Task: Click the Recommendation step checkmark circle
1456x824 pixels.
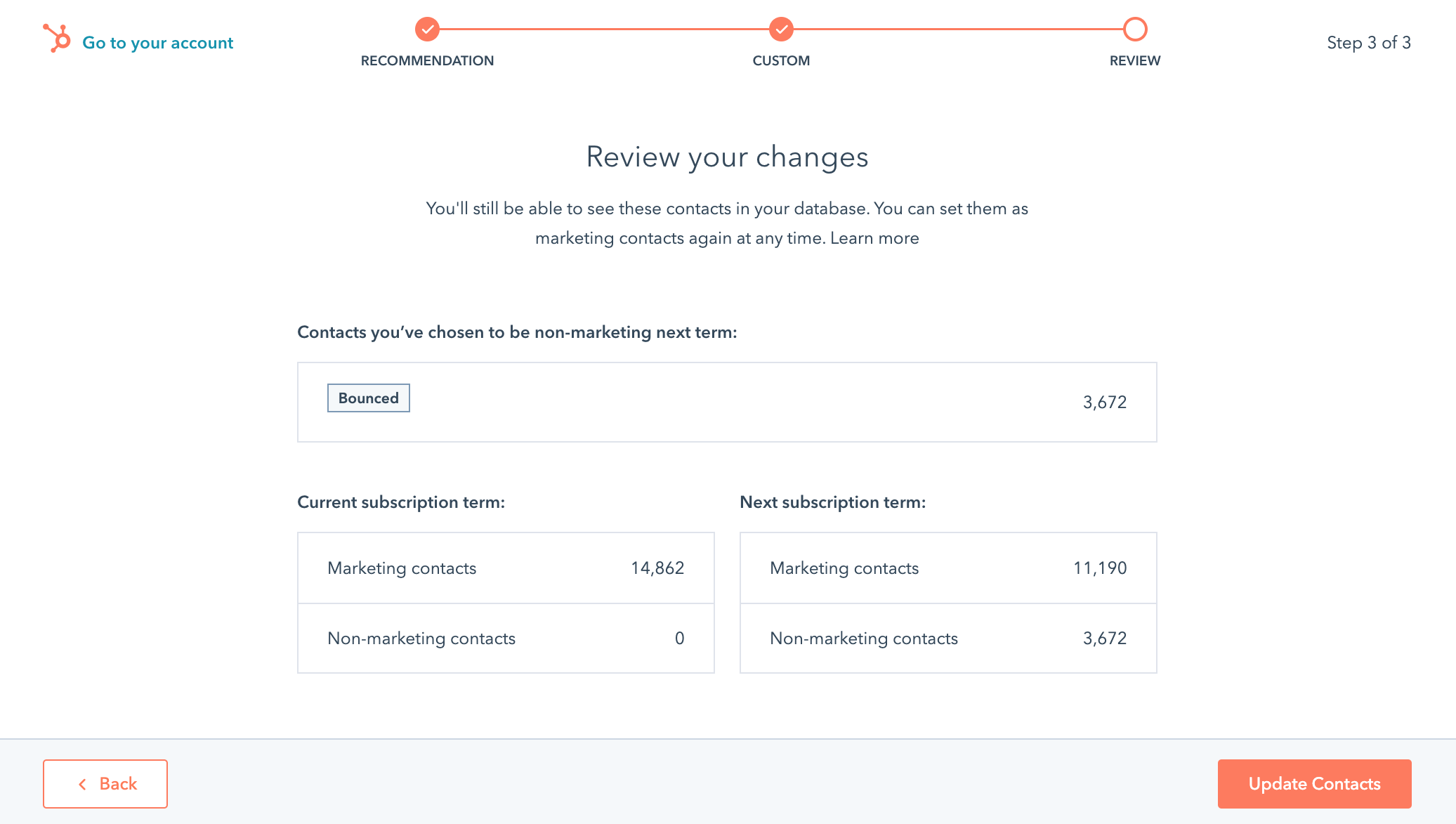Action: tap(427, 30)
